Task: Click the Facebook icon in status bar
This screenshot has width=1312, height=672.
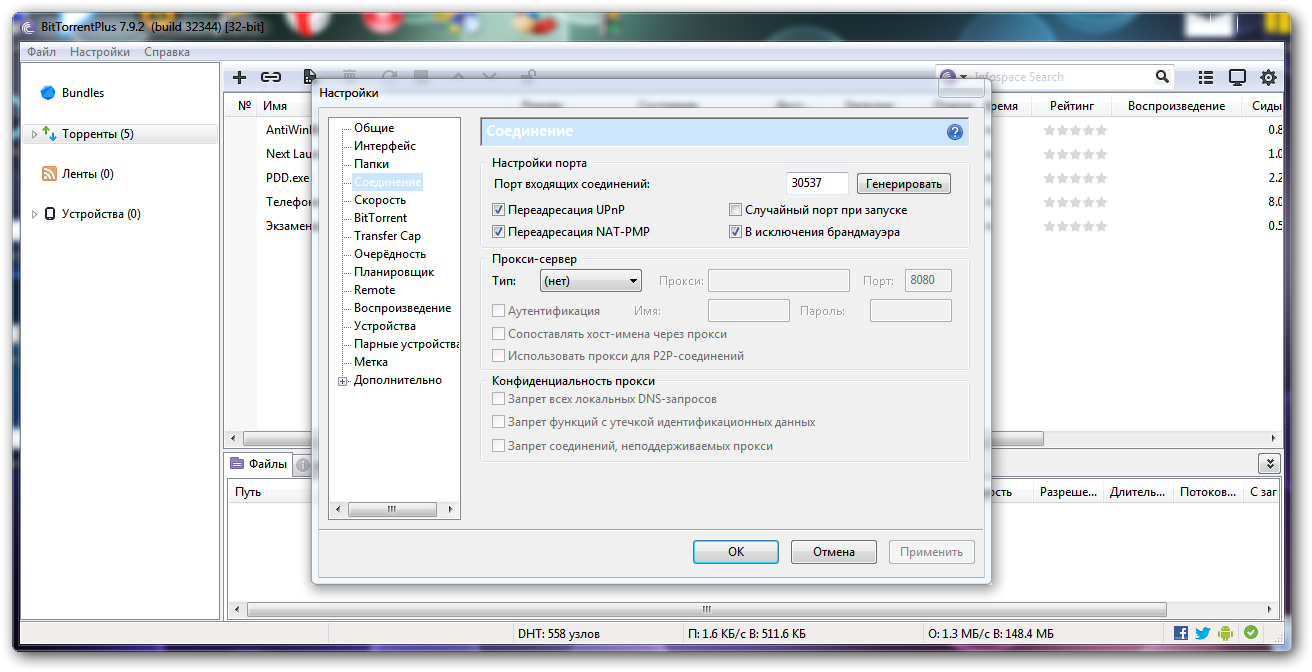Action: click(x=1181, y=633)
